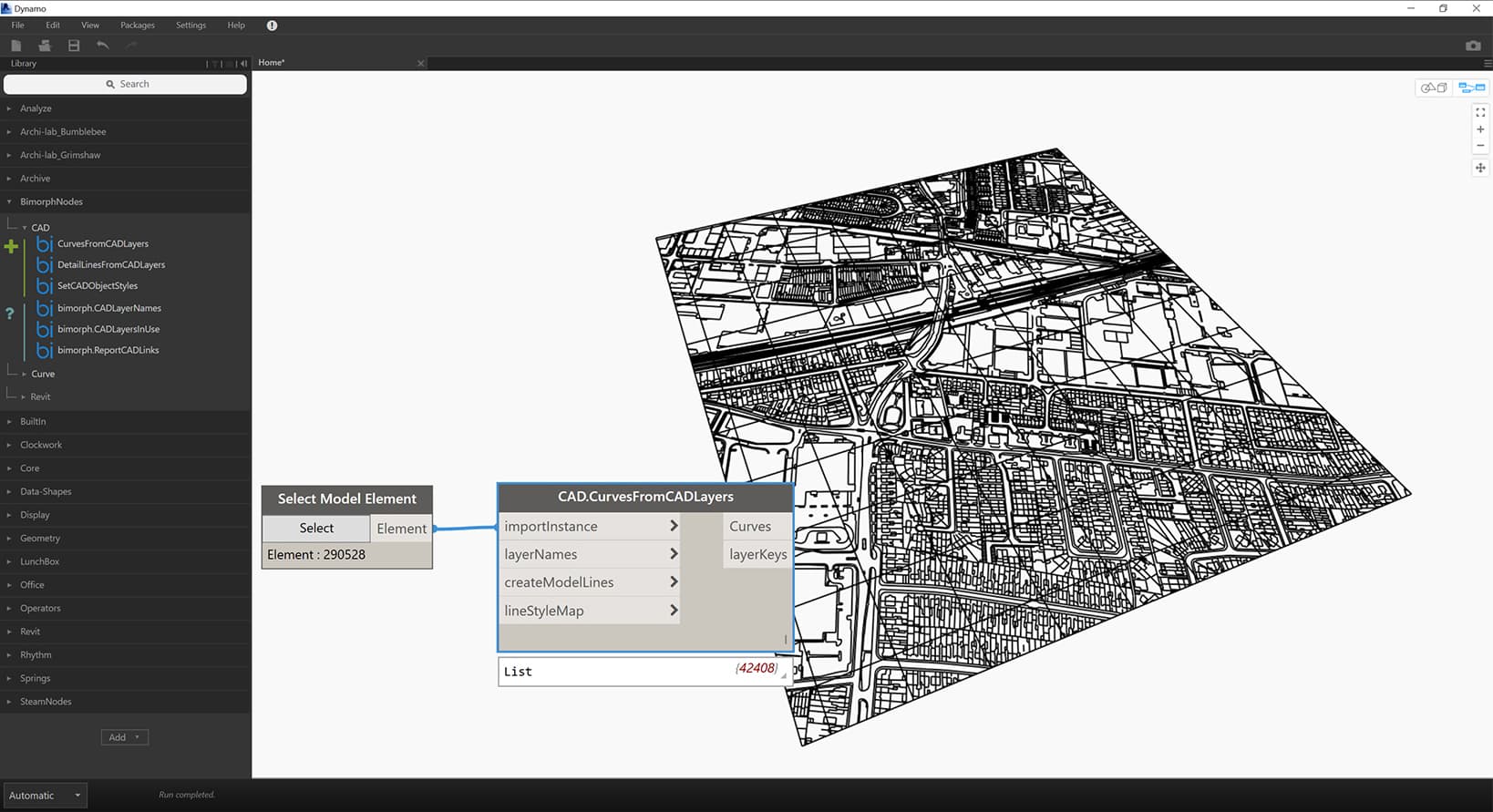Click the DetailLinesFromCADLayers bi icon
This screenshot has height=812, width=1493.
(x=44, y=265)
